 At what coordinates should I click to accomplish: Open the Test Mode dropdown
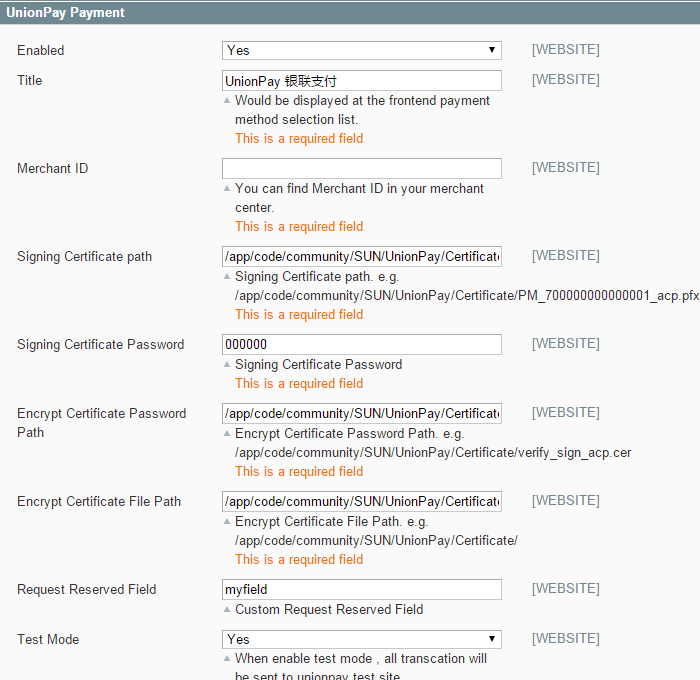point(361,639)
